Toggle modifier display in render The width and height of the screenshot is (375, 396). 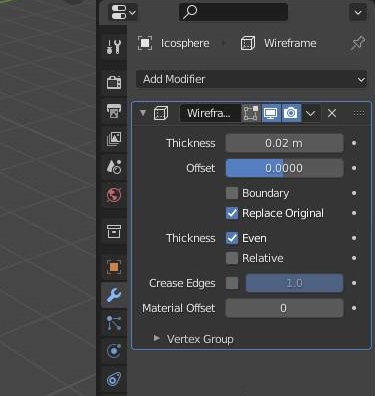pos(291,113)
